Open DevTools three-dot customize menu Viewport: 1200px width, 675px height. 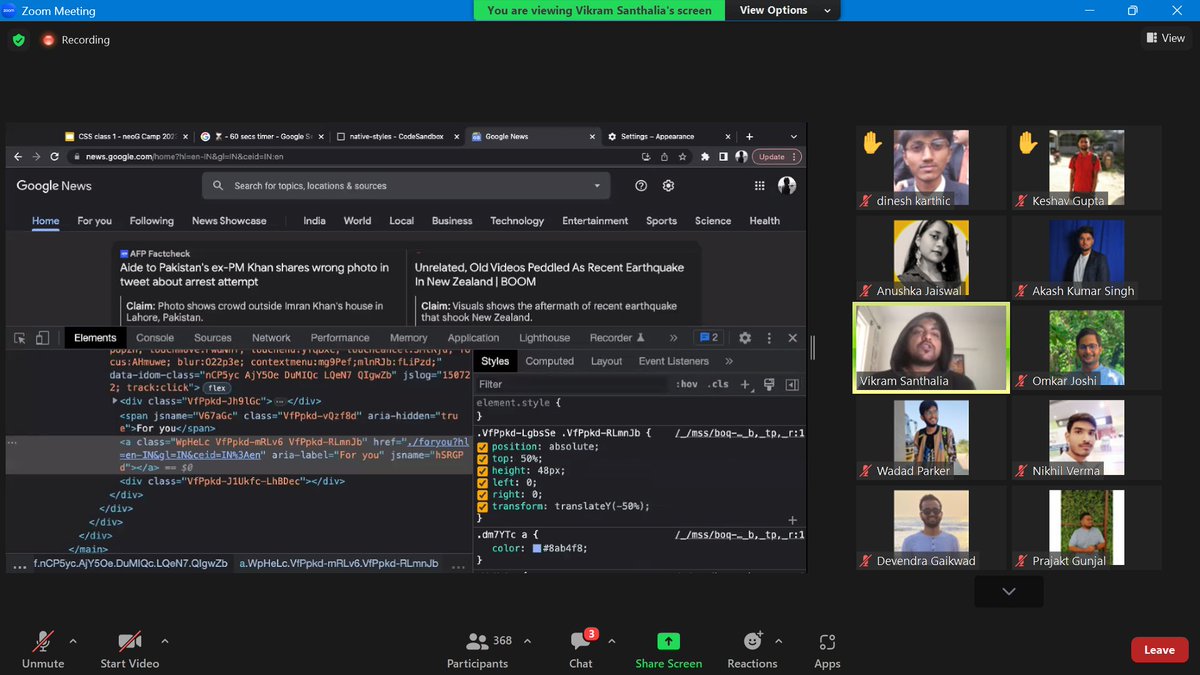769,338
